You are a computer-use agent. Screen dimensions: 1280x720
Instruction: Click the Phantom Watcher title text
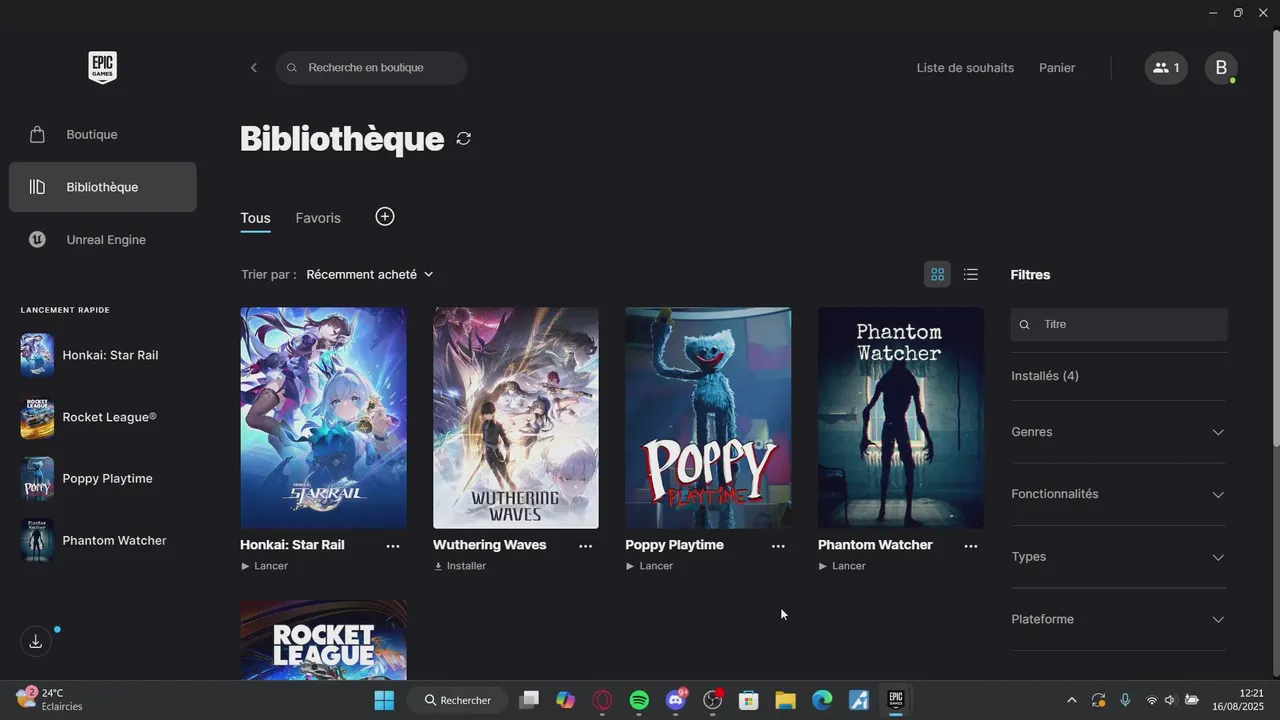pyautogui.click(x=875, y=545)
